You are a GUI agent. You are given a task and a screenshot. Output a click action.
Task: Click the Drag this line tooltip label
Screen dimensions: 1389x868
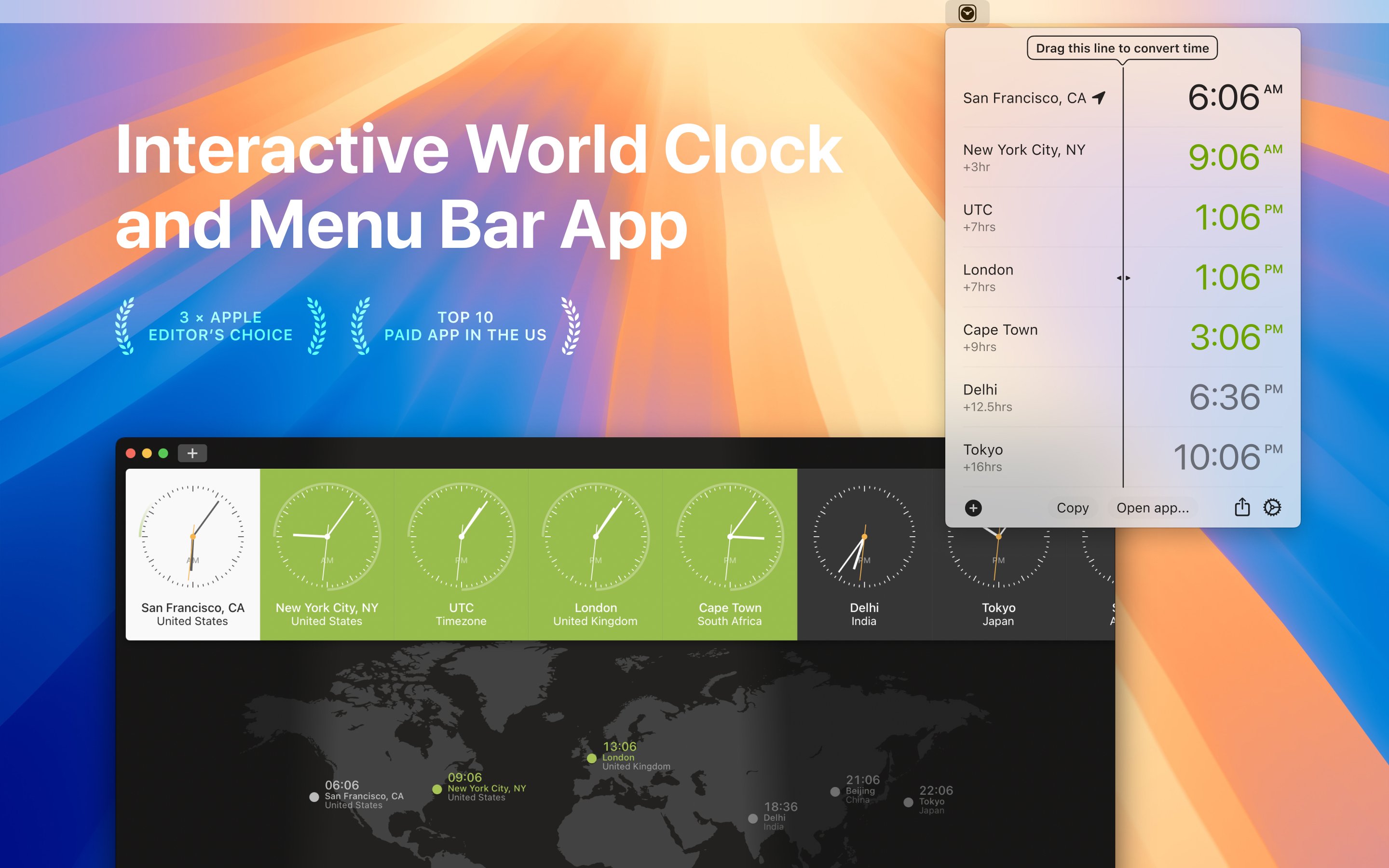(x=1122, y=48)
